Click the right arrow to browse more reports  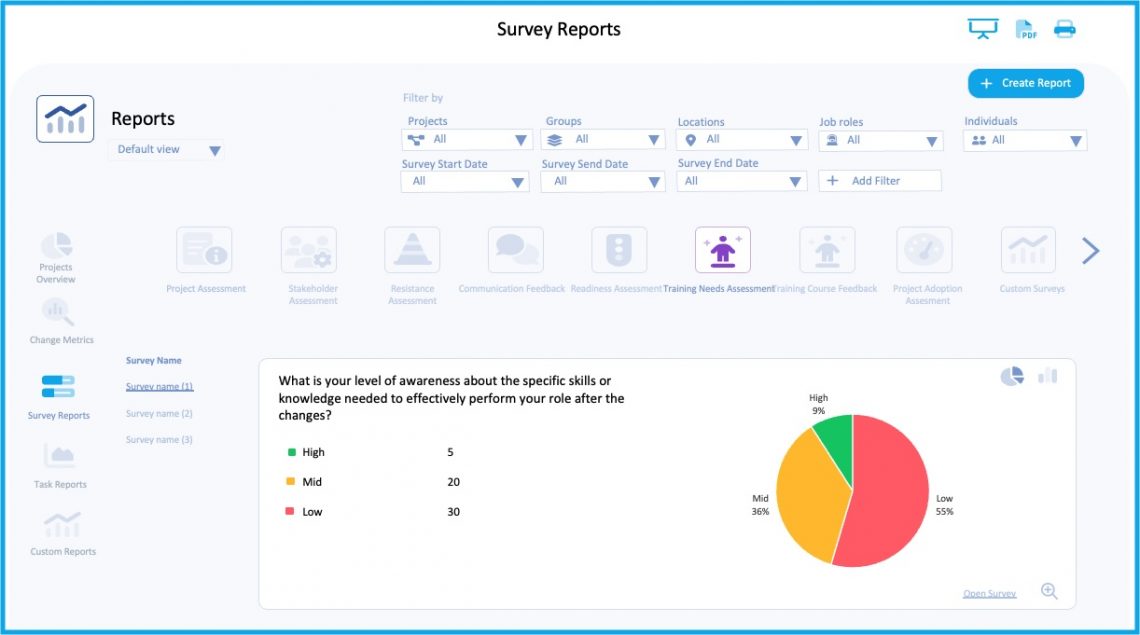(x=1090, y=250)
